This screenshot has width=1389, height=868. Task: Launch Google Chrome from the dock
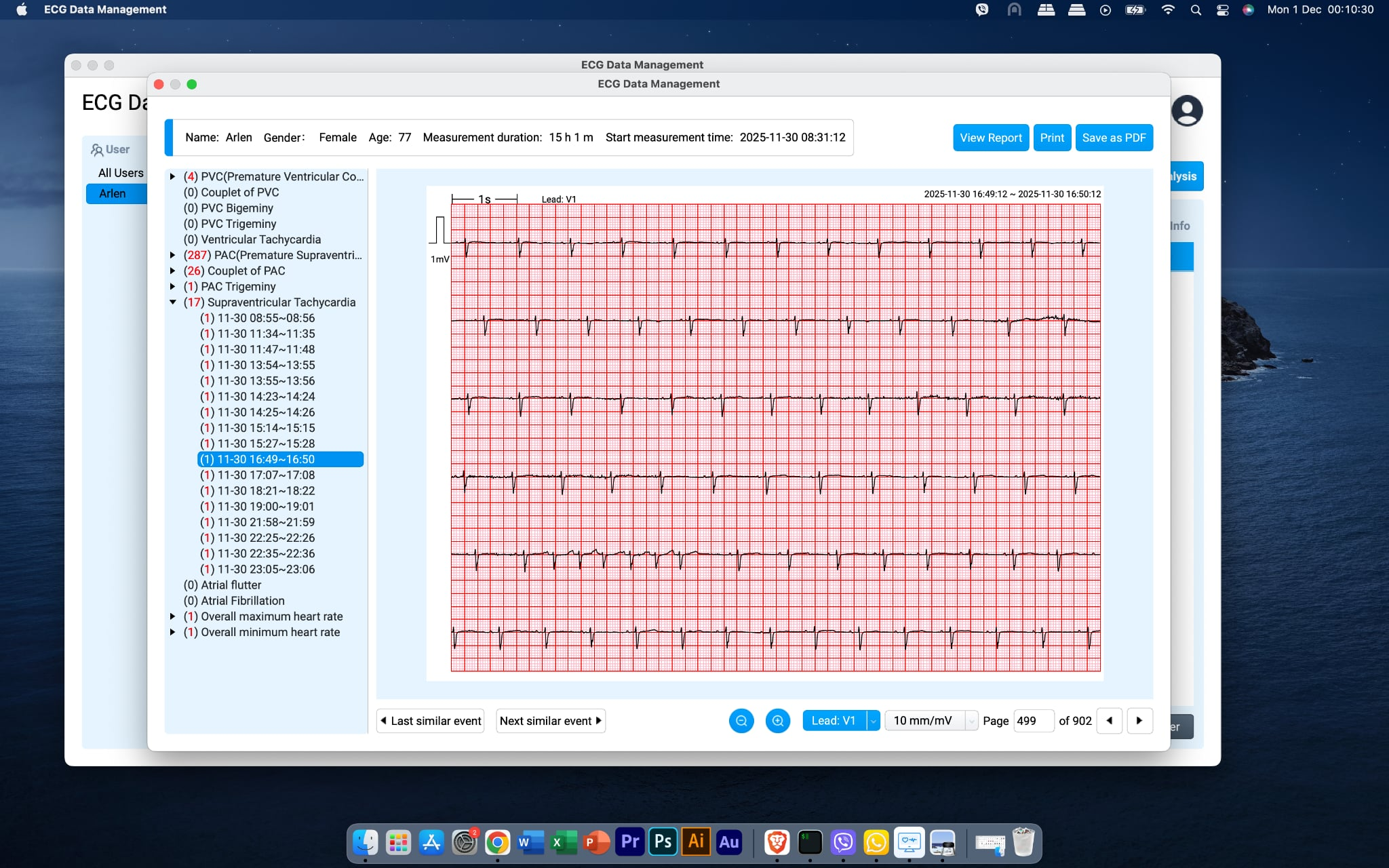(x=497, y=842)
